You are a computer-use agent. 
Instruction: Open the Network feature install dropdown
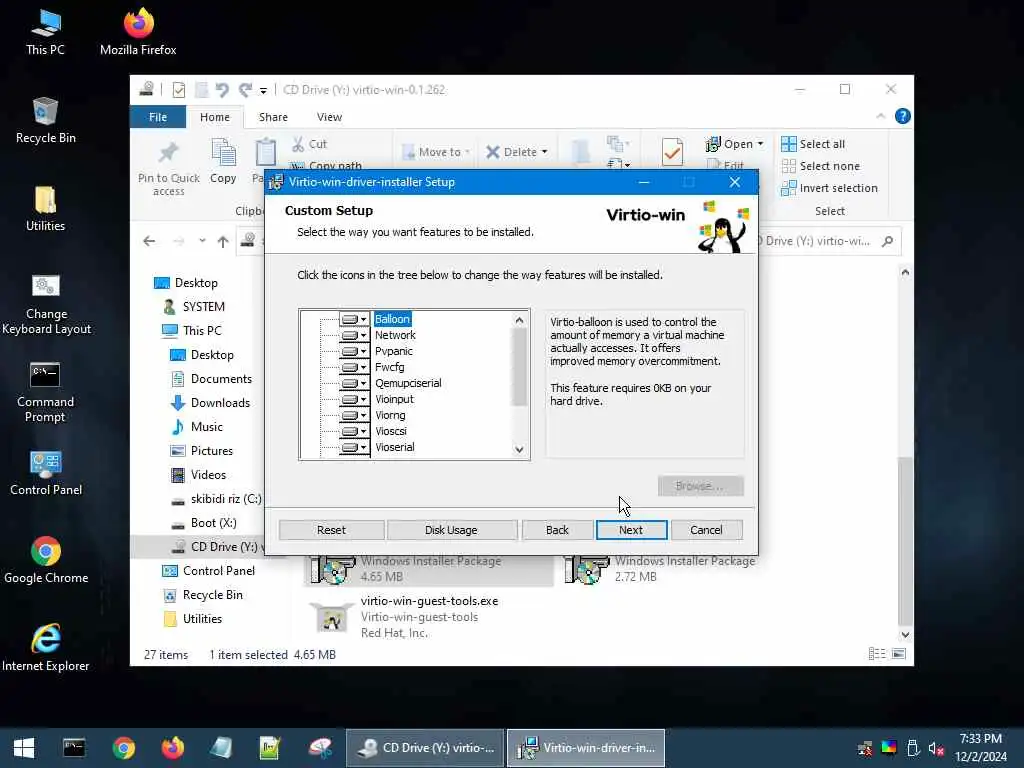click(355, 335)
